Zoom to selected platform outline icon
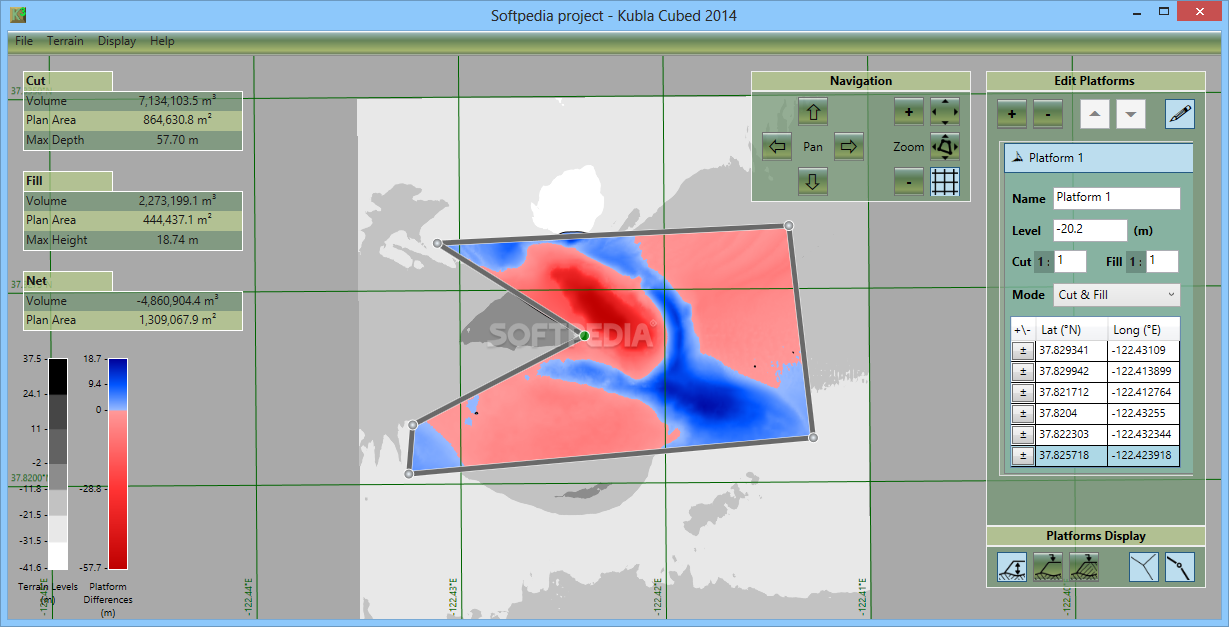Image resolution: width=1229 pixels, height=627 pixels. point(945,147)
